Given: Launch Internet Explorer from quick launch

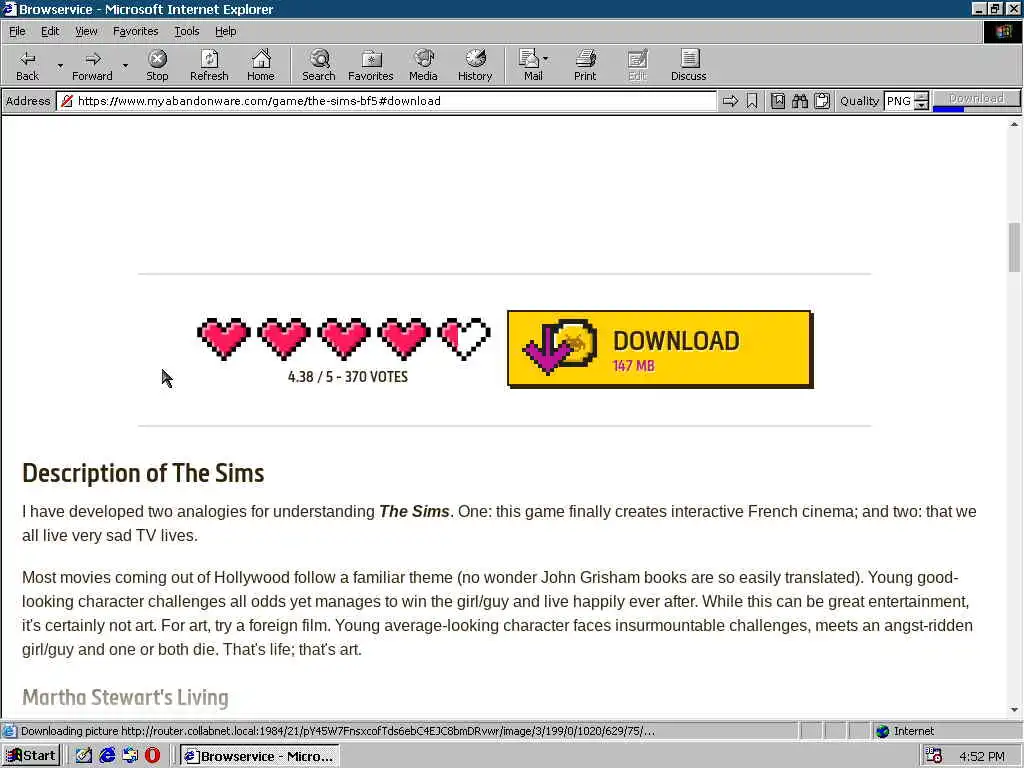Looking at the screenshot, I should (x=107, y=756).
